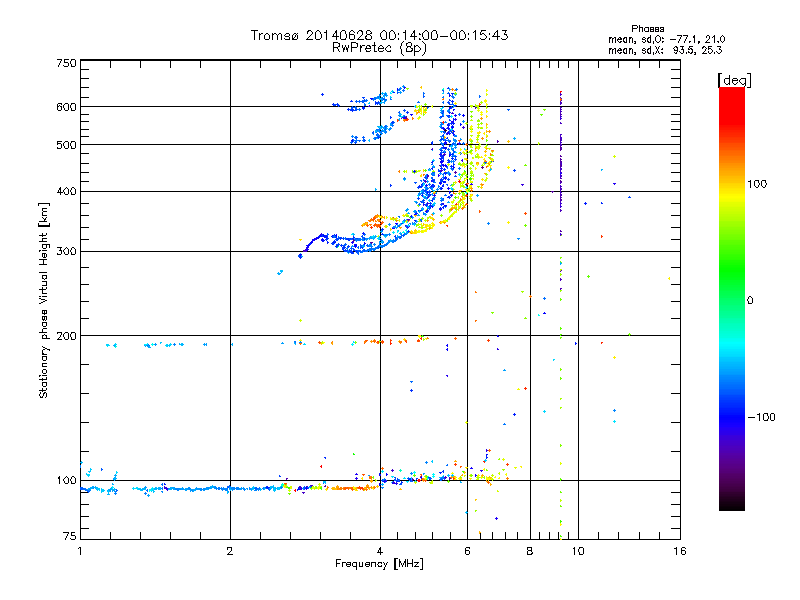
Task: Click the 'mean, sd,X: 93.5, 25.3' text
Action: point(665,50)
